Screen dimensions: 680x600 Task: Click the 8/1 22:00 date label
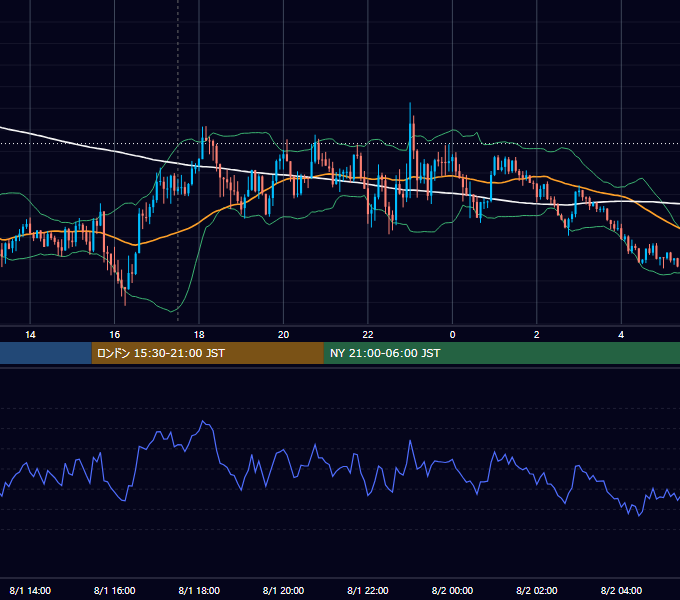pos(368,590)
